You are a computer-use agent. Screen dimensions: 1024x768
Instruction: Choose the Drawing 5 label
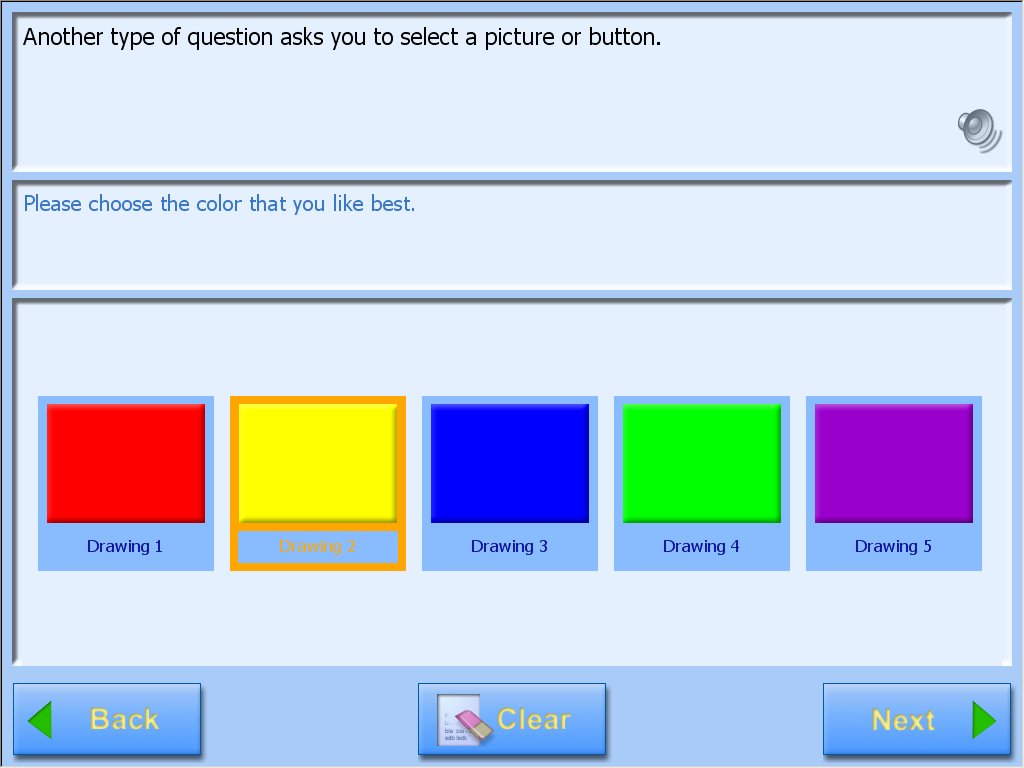(x=893, y=546)
